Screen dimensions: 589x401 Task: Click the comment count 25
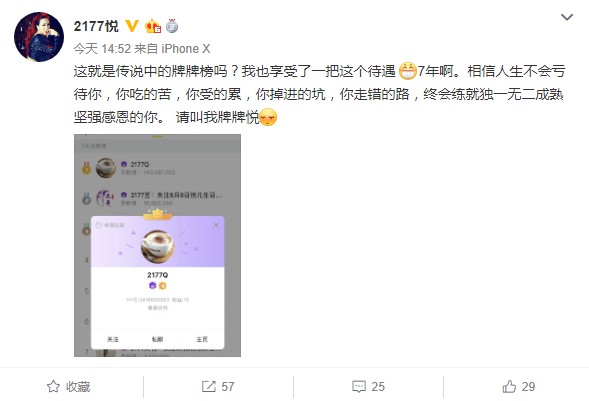tap(378, 387)
